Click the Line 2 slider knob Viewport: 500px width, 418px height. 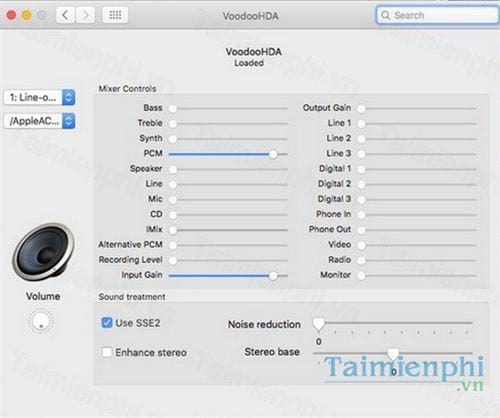click(x=361, y=139)
